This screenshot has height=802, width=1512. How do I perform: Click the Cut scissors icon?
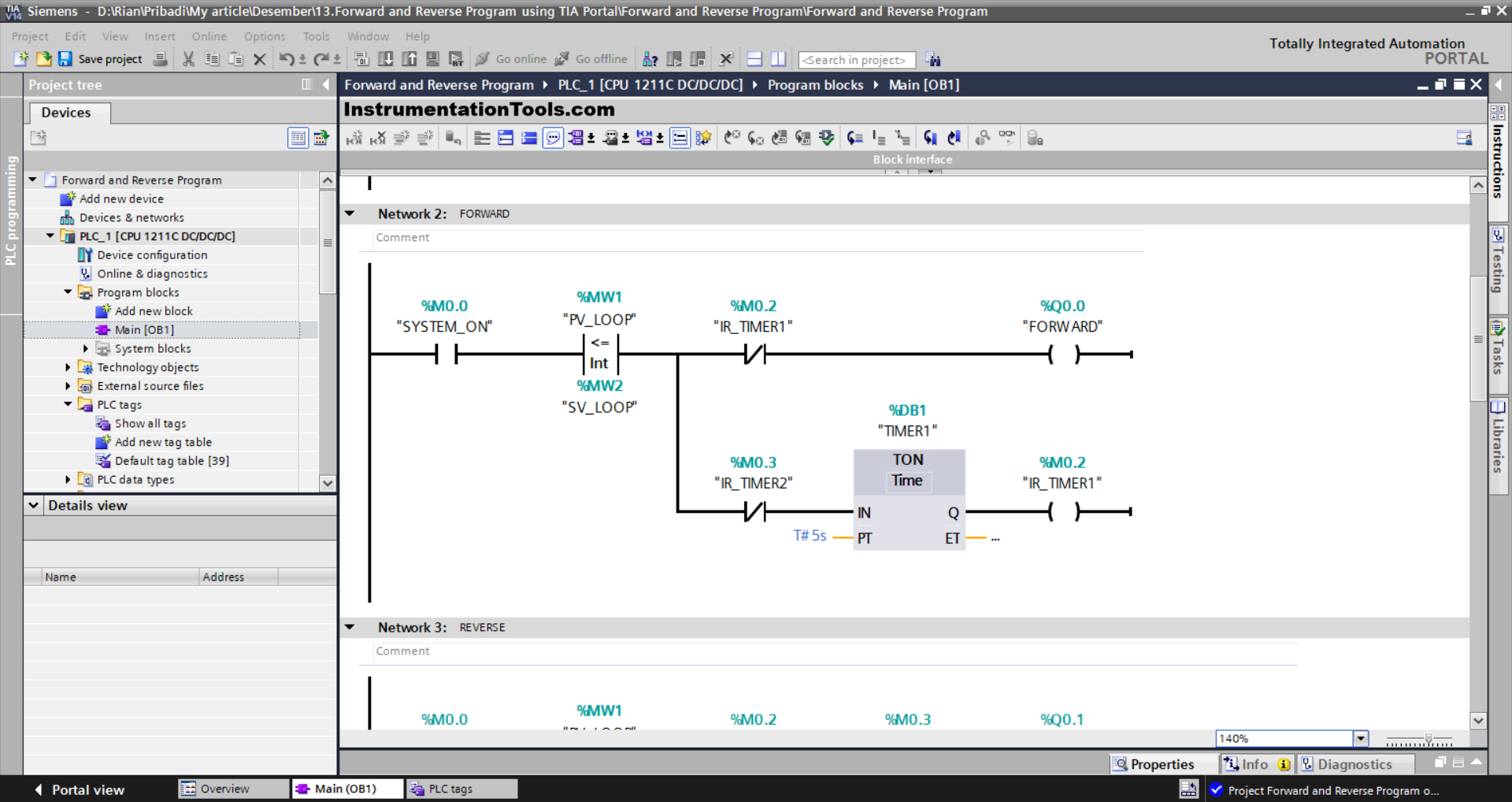point(188,59)
